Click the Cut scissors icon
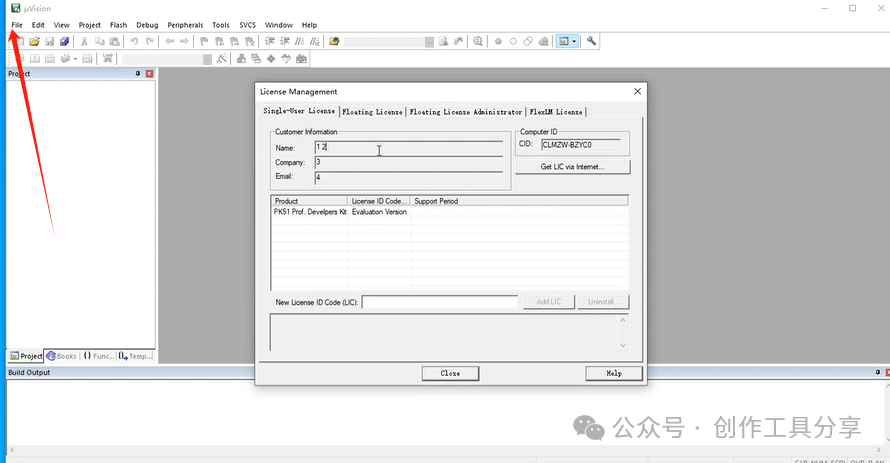 (84, 41)
